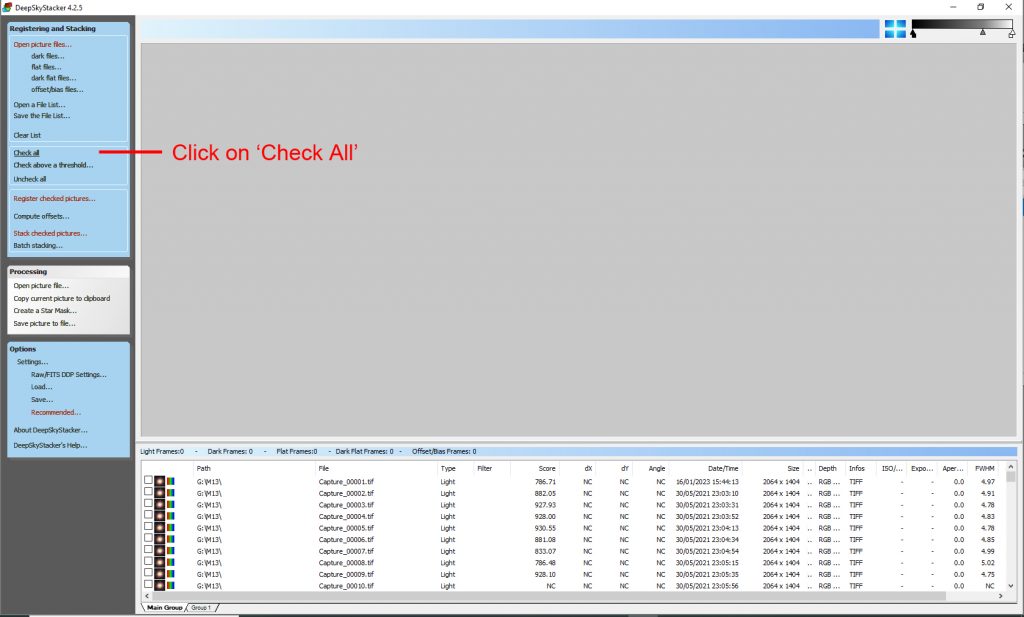Image resolution: width=1024 pixels, height=617 pixels.
Task: Click star thumbnail icon of Capture_00005.tif
Action: [159, 528]
